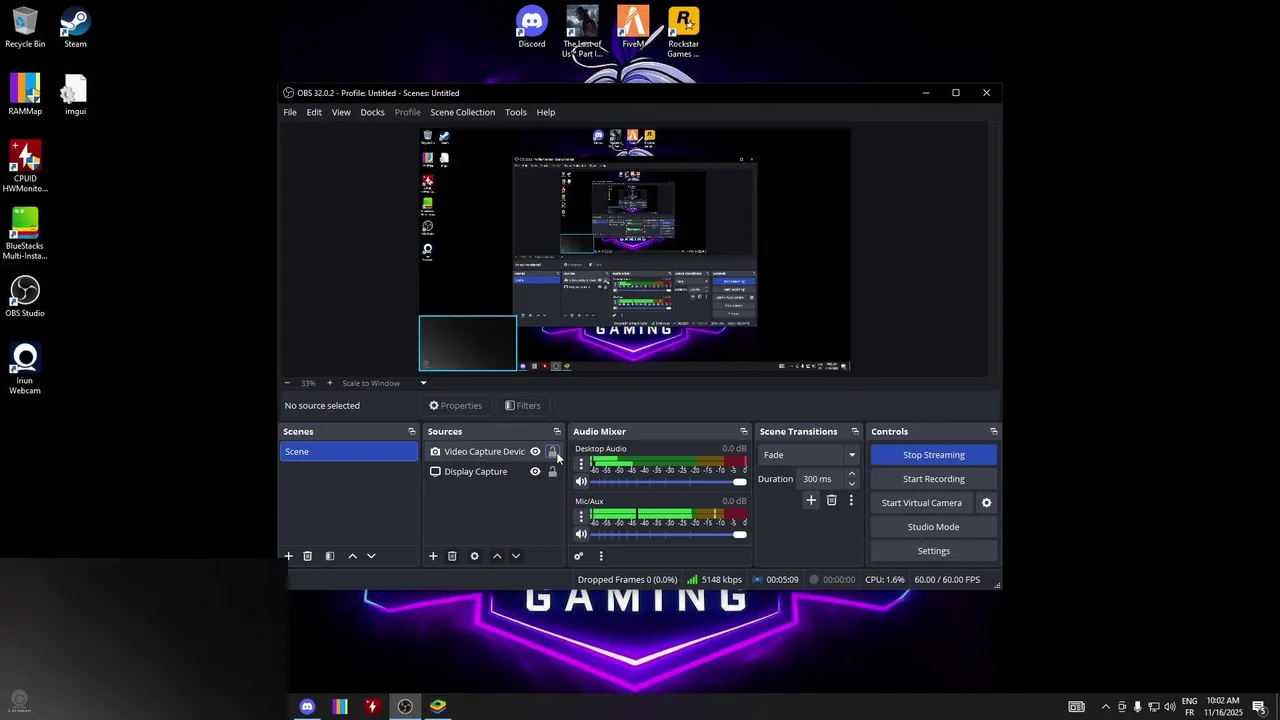Open Desktop Audio options three-dot menu
Image resolution: width=1280 pixels, height=720 pixels.
(581, 464)
